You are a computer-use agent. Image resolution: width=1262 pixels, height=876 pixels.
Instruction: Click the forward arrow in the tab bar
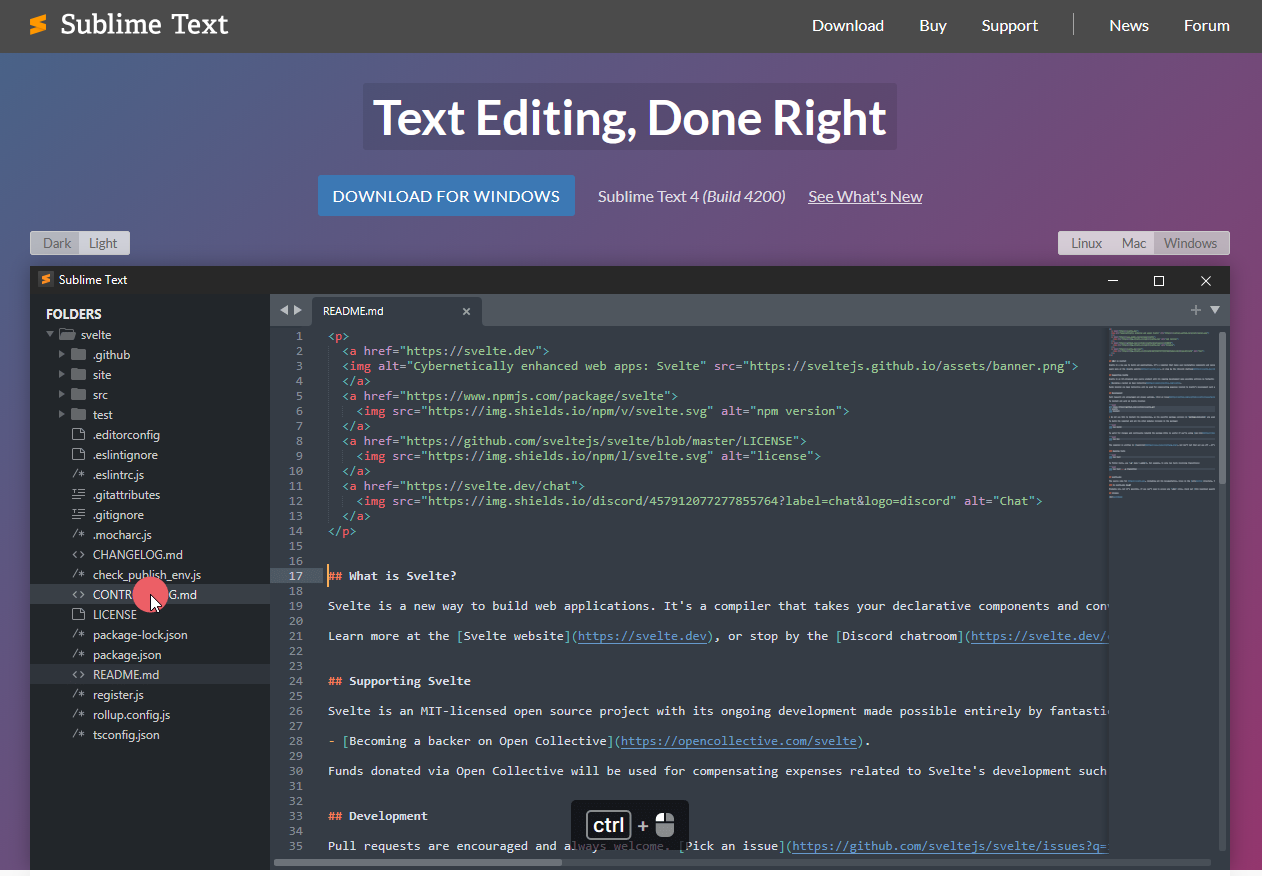click(297, 311)
